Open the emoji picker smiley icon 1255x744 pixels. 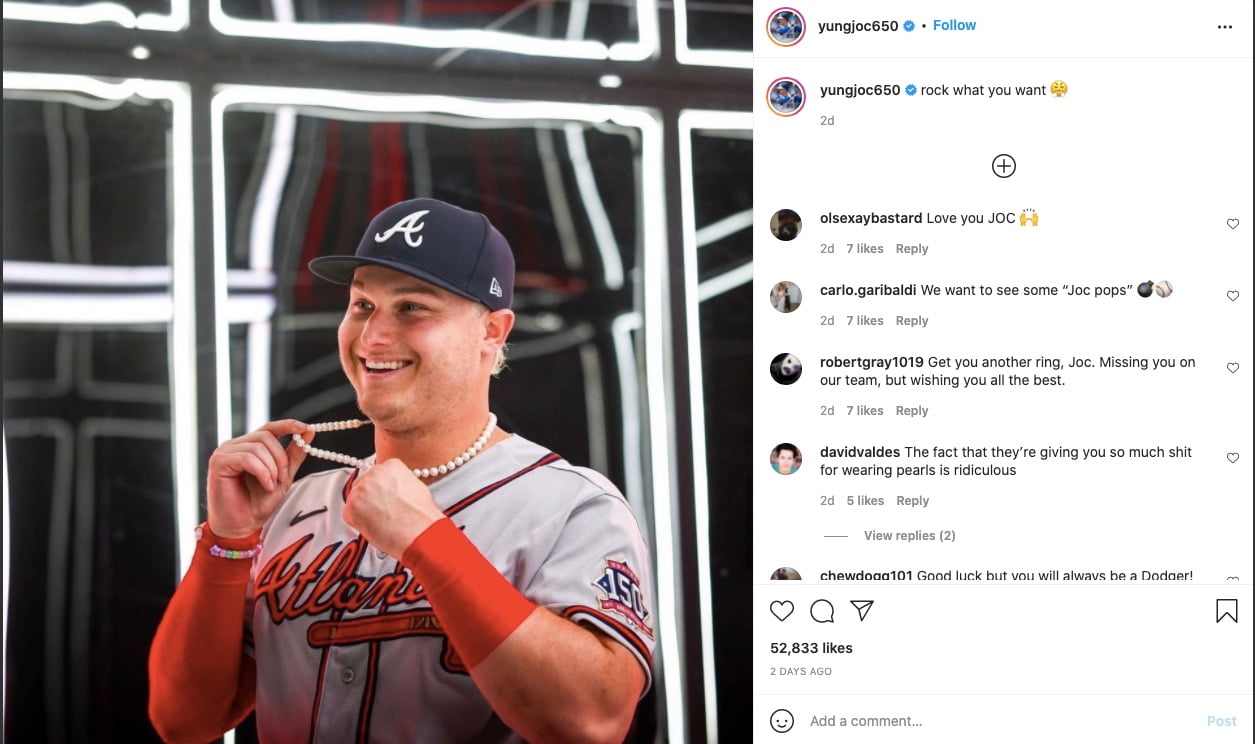pos(782,721)
